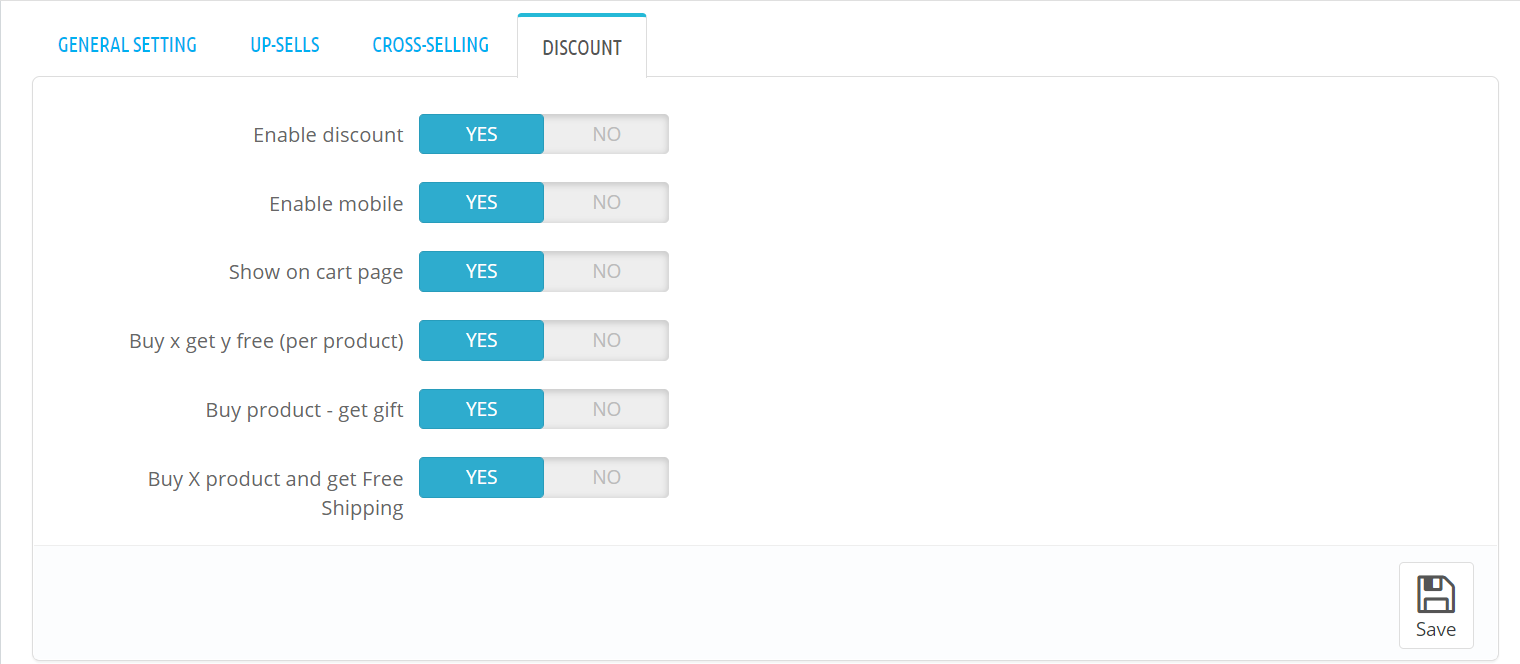Set Enable mobile to YES
The width and height of the screenshot is (1520, 664).
point(481,202)
